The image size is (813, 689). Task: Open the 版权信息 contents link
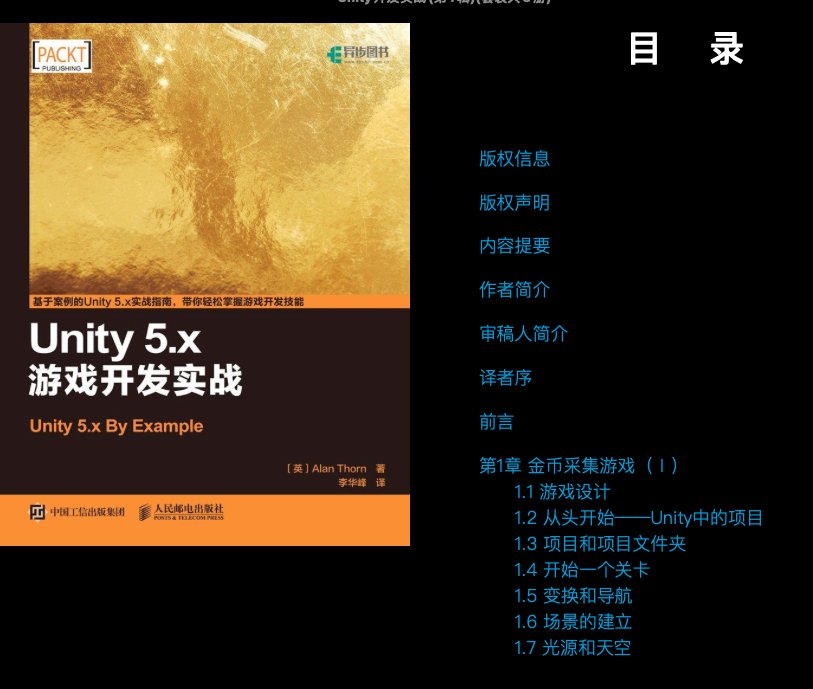[514, 159]
